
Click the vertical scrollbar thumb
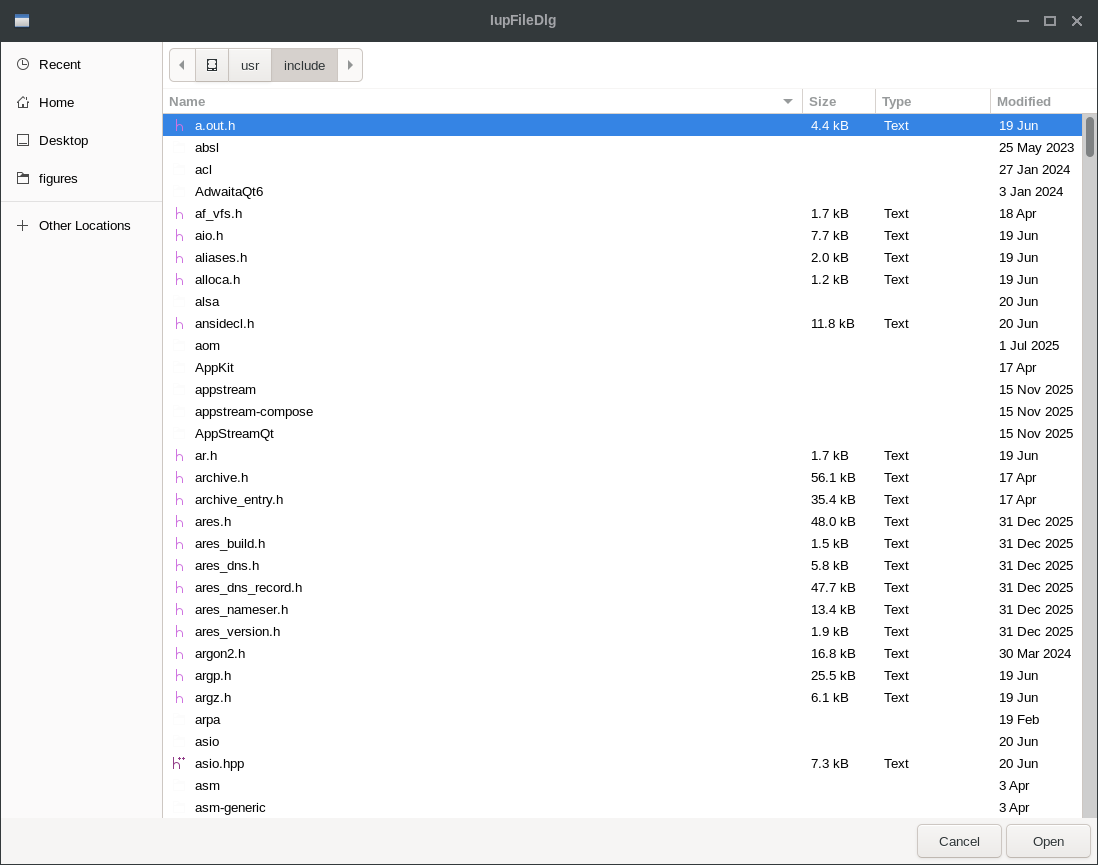click(x=1090, y=137)
